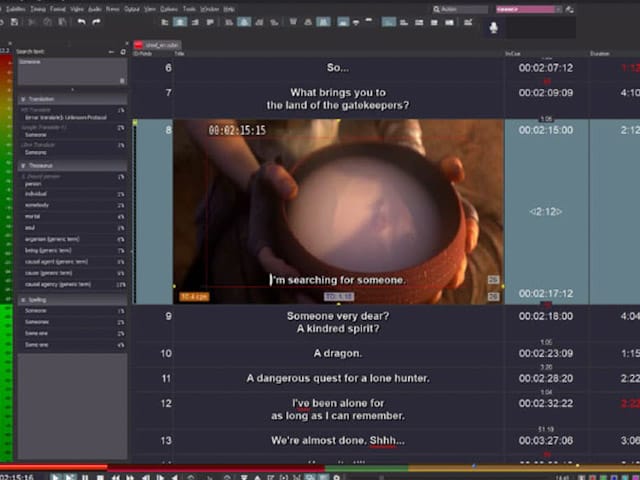640x480 pixels.
Task: Choose thesaurus suggestion 'somebody'
Action: 37,205
